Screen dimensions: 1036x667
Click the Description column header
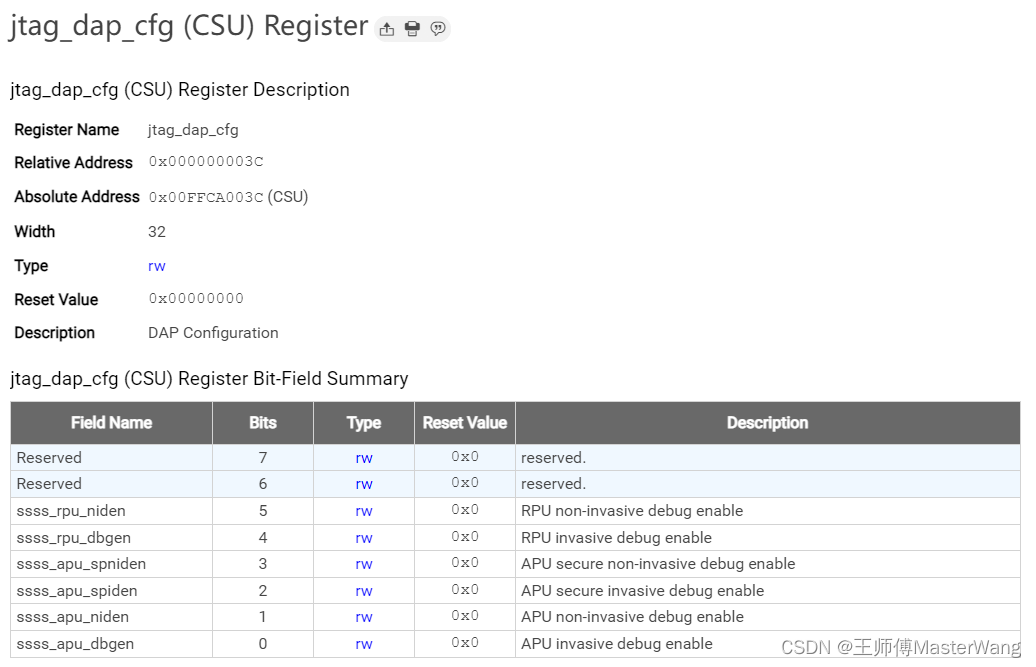point(767,423)
